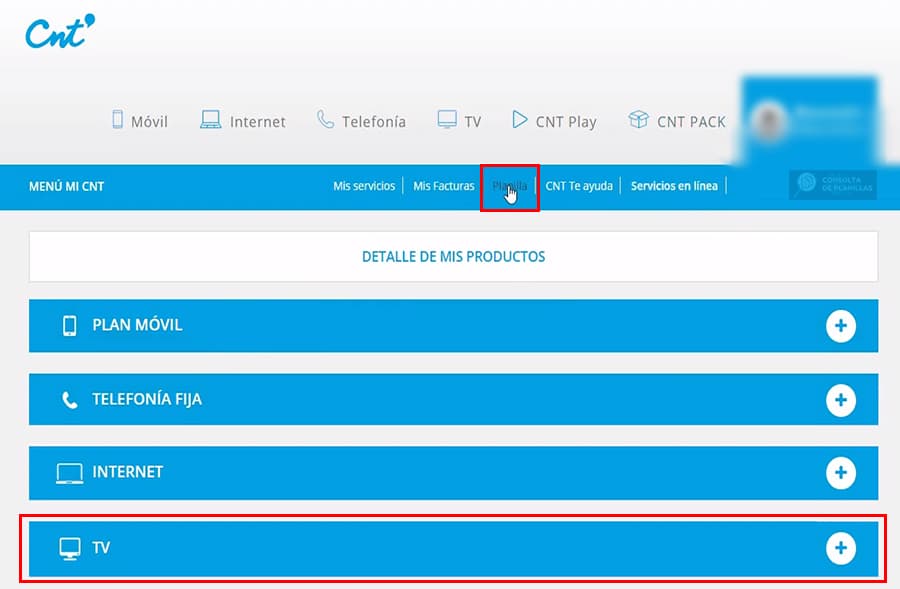Select the Planilla menu option

coord(509,186)
